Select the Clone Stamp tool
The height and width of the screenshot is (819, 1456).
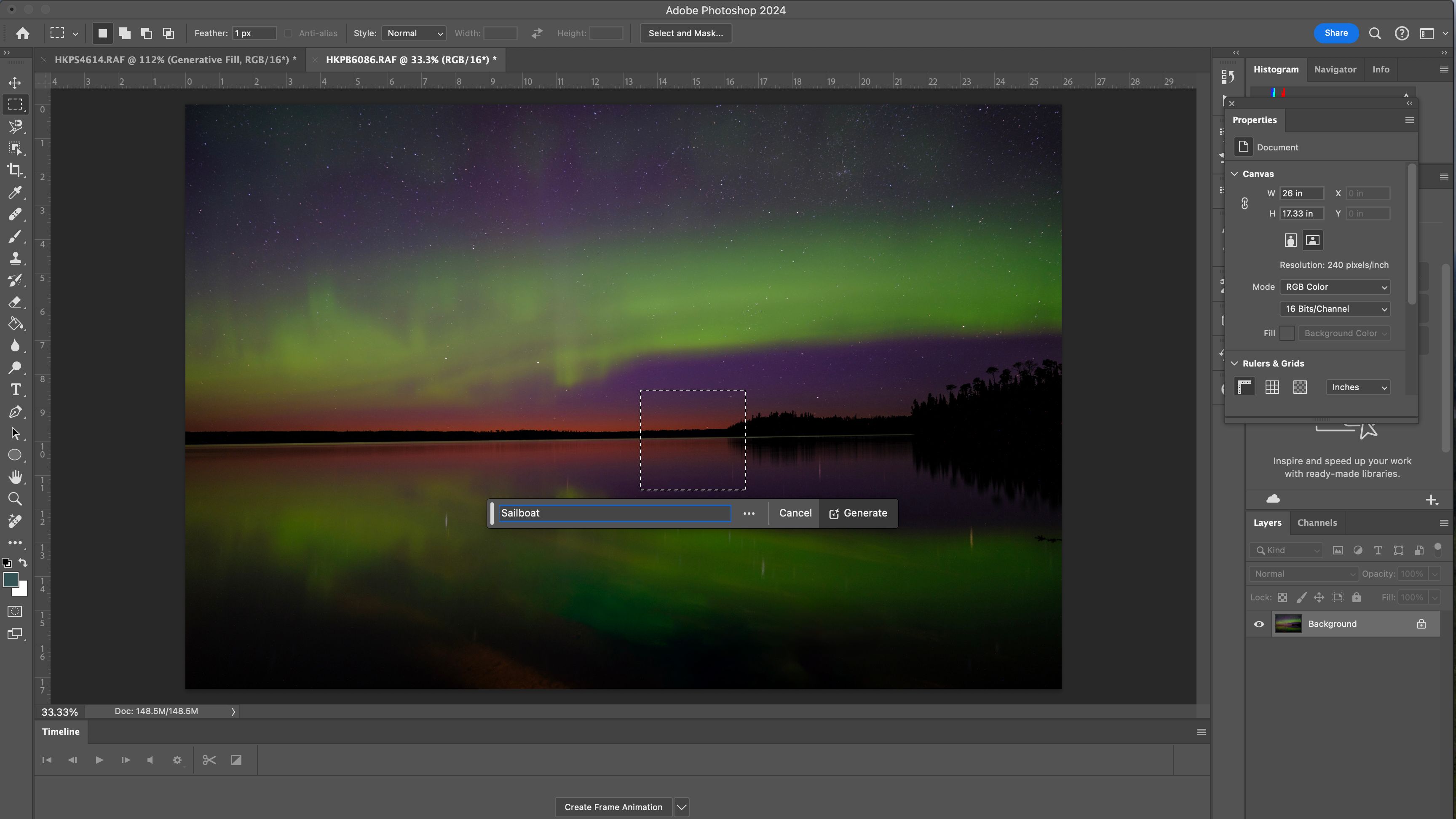click(x=15, y=258)
